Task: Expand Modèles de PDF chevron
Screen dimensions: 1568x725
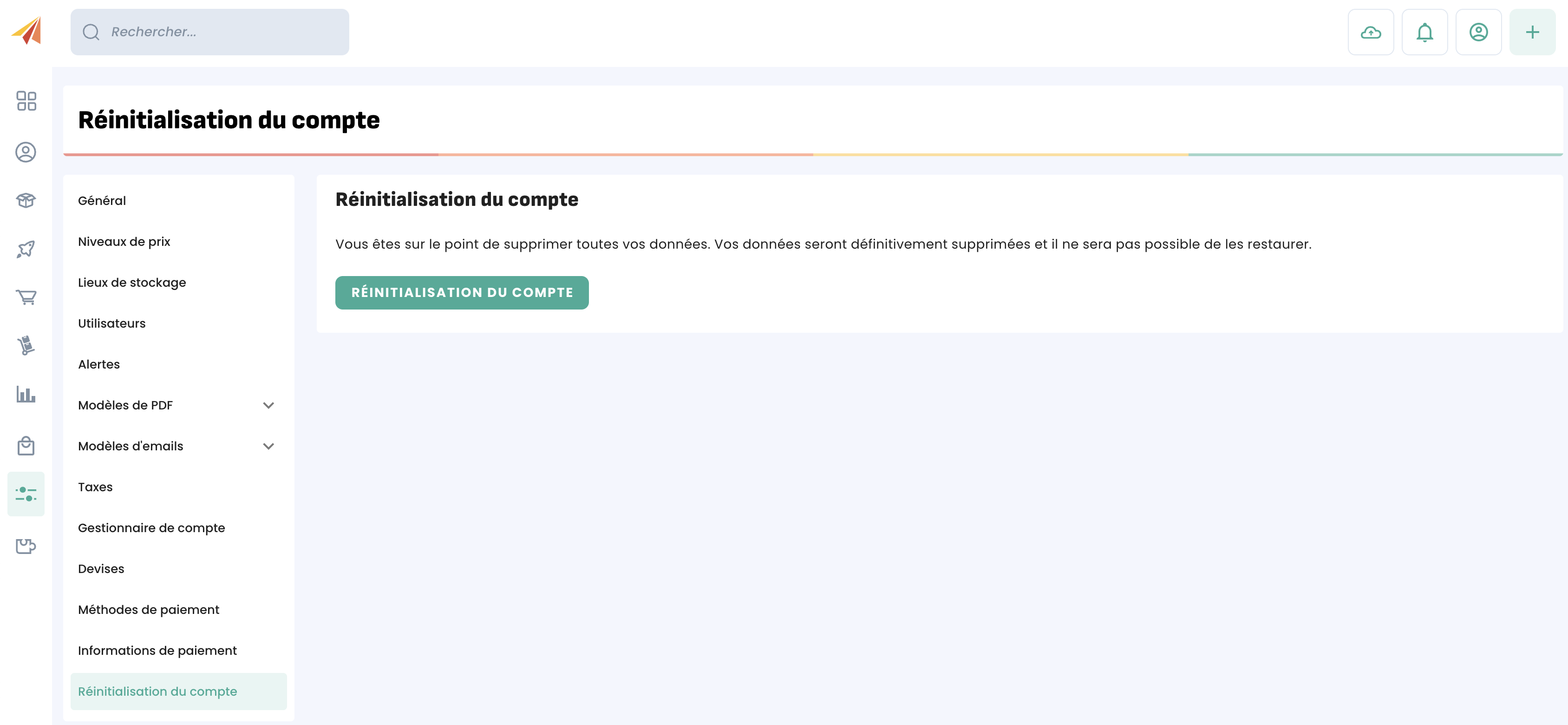Action: (x=268, y=405)
